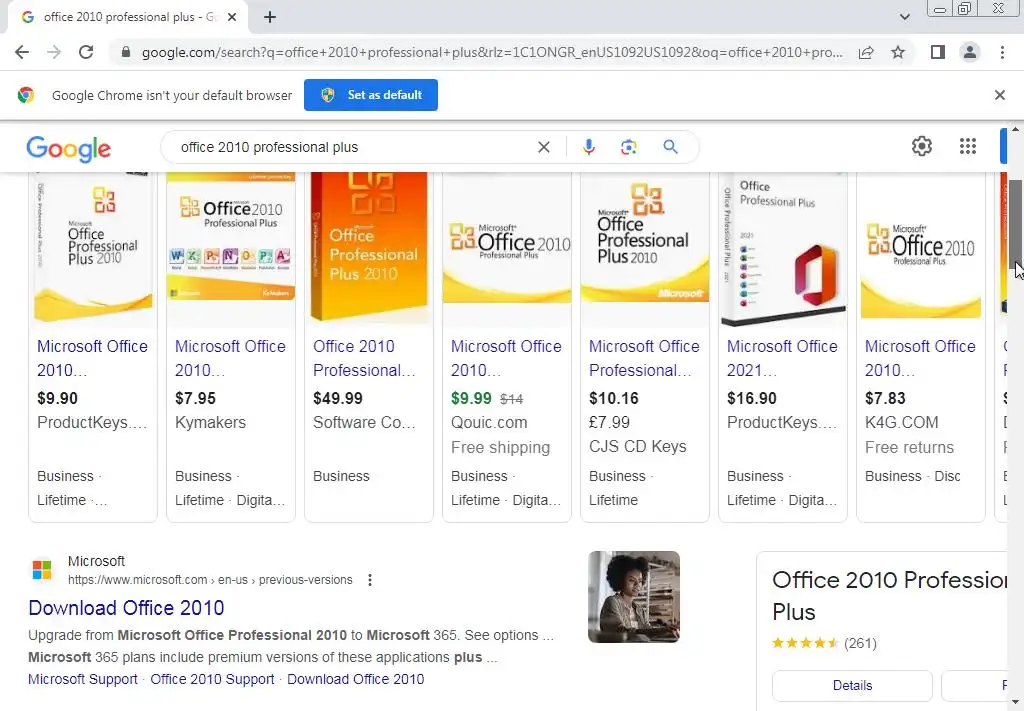Click the Microsoft favicon next to result

(x=42, y=569)
